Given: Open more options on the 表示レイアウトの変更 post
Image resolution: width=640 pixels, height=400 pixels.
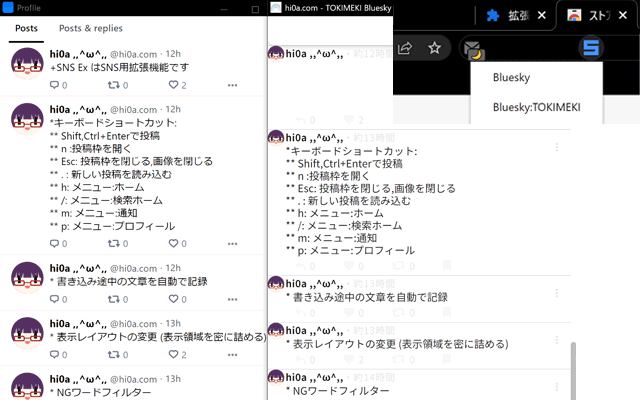Looking at the screenshot, I should point(233,355).
